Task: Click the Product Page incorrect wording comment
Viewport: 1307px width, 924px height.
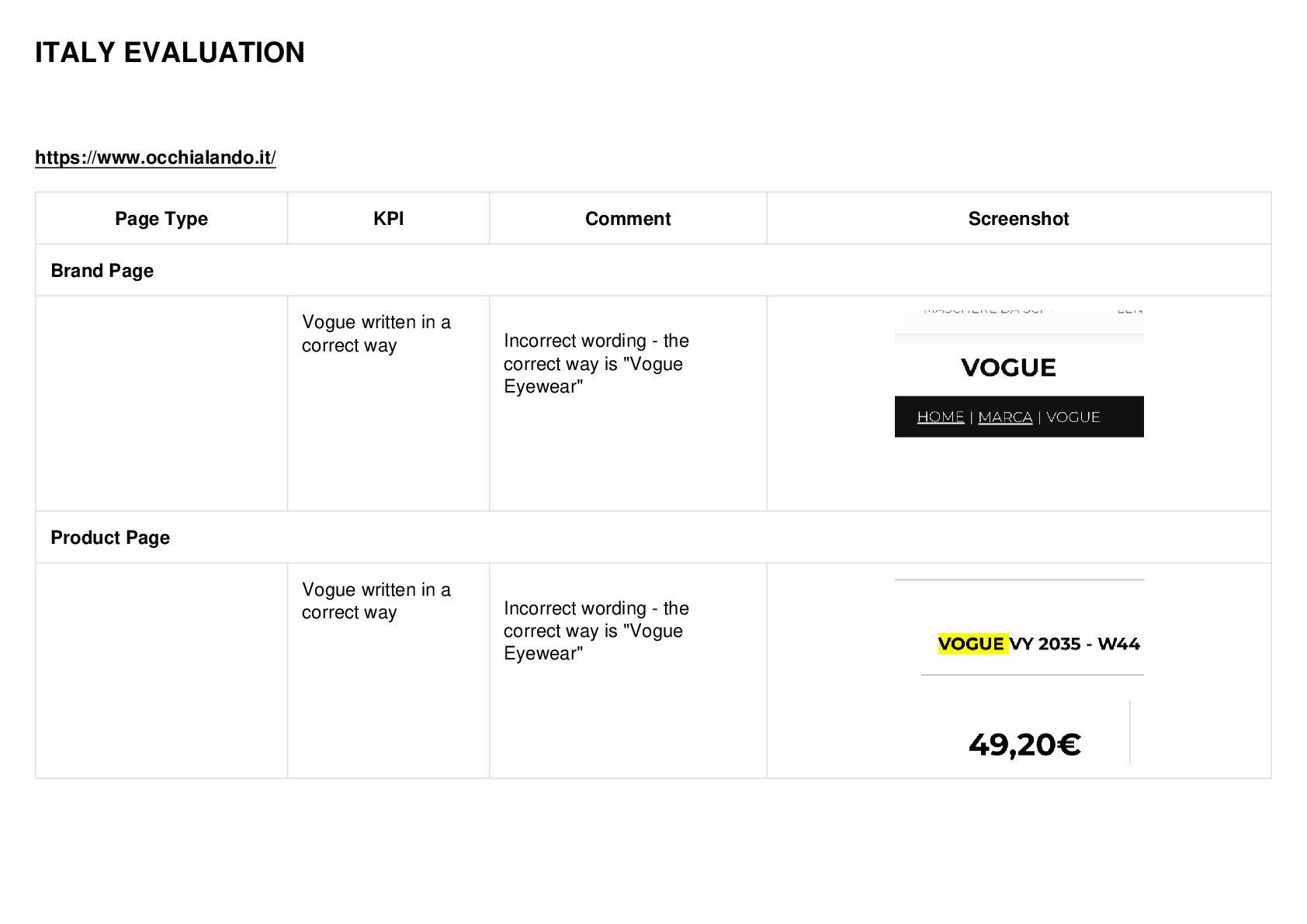Action: click(596, 631)
